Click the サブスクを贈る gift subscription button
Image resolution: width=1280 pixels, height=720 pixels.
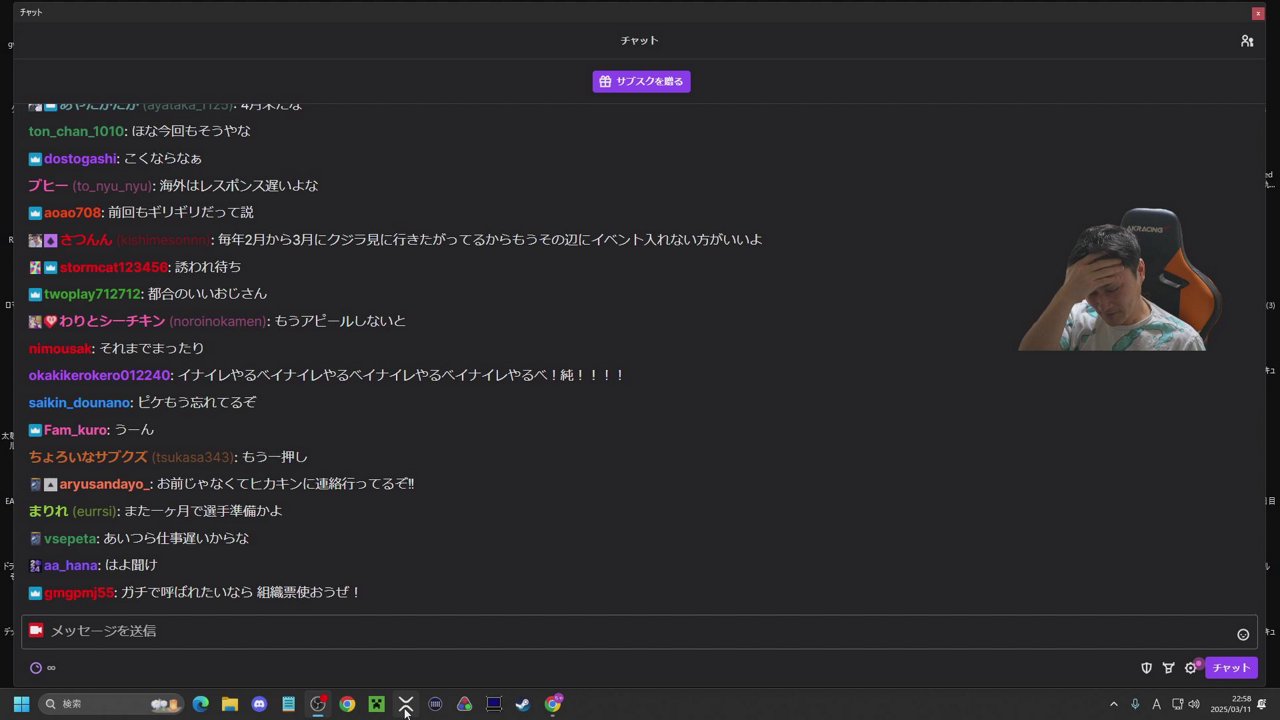641,81
